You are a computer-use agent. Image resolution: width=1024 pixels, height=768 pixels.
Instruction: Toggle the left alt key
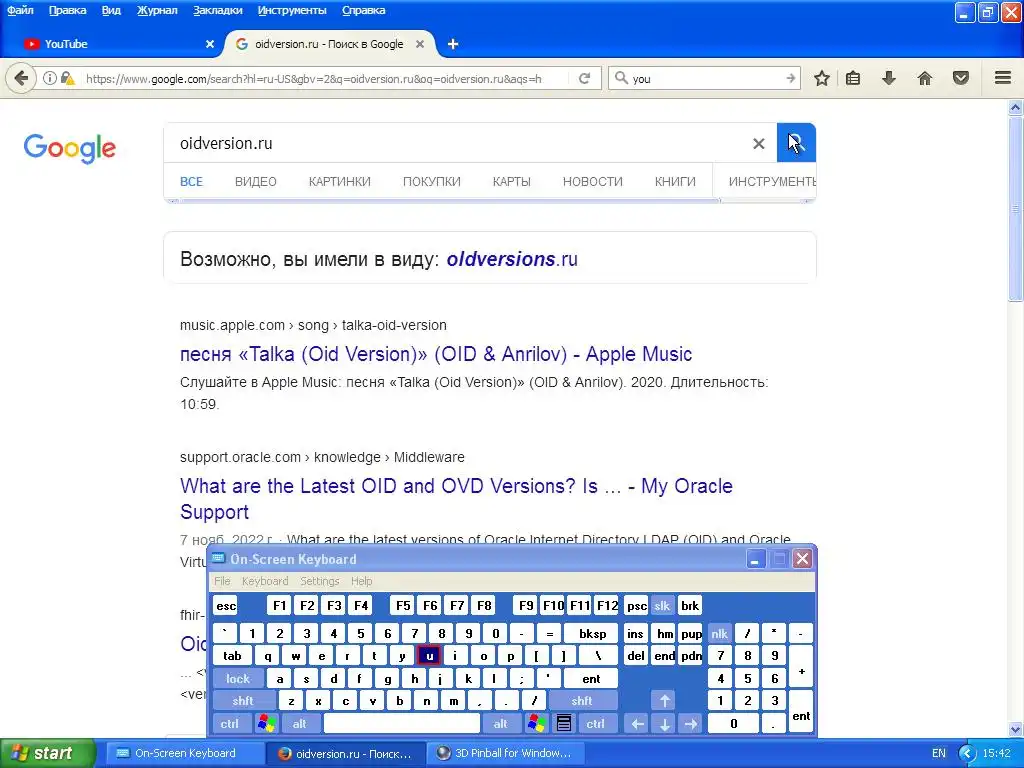(299, 724)
